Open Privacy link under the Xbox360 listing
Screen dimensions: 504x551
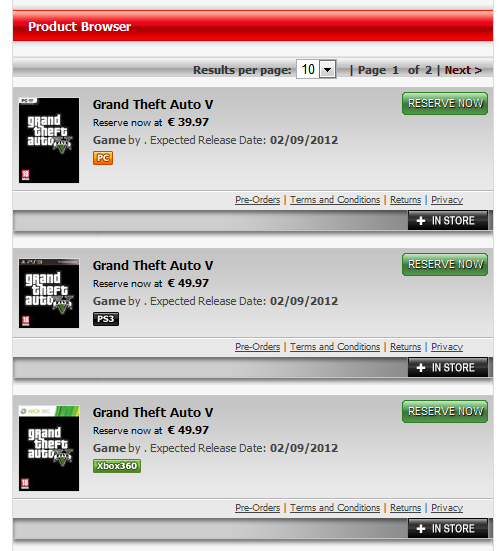click(447, 507)
